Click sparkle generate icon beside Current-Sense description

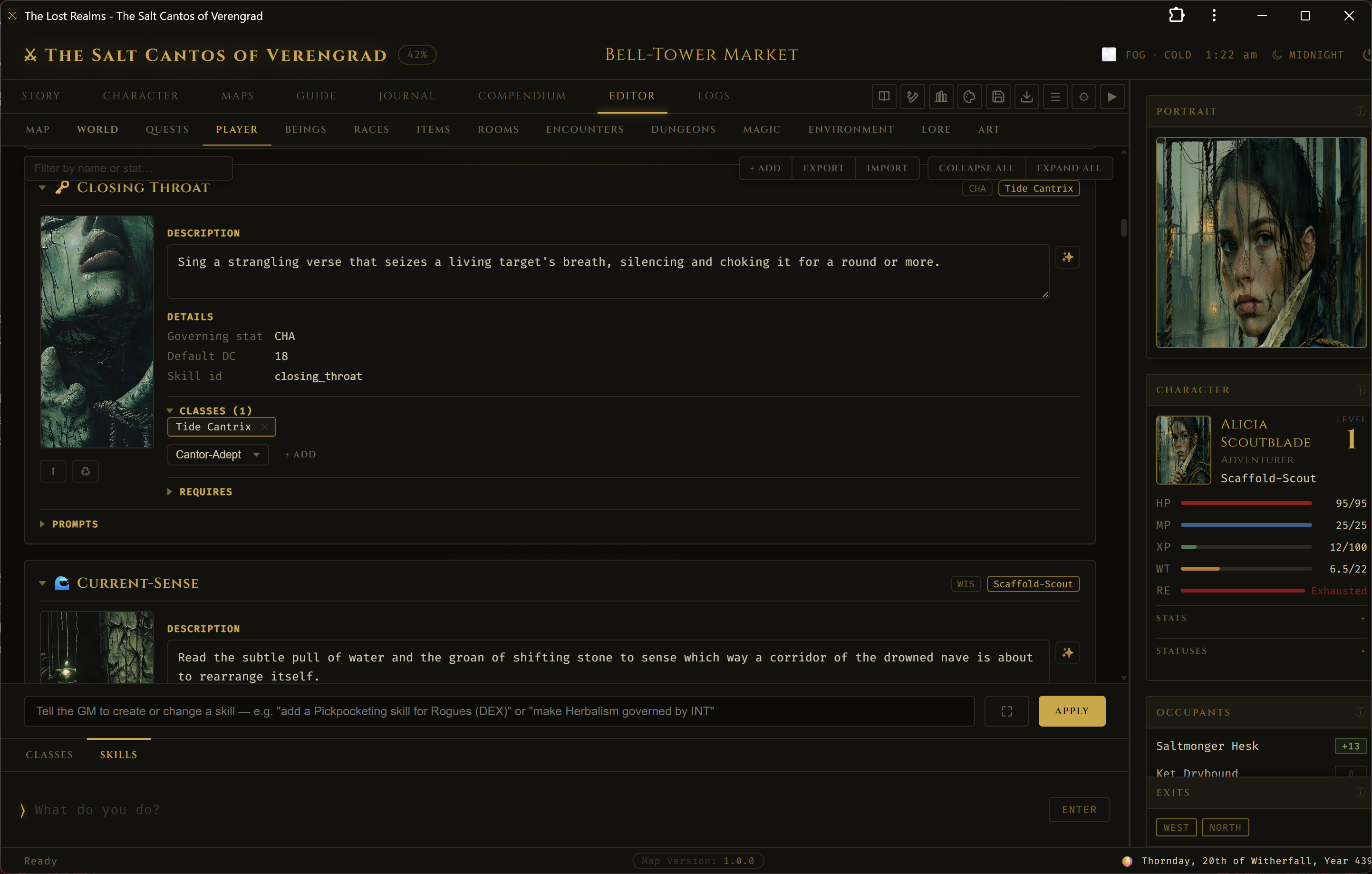[1067, 653]
